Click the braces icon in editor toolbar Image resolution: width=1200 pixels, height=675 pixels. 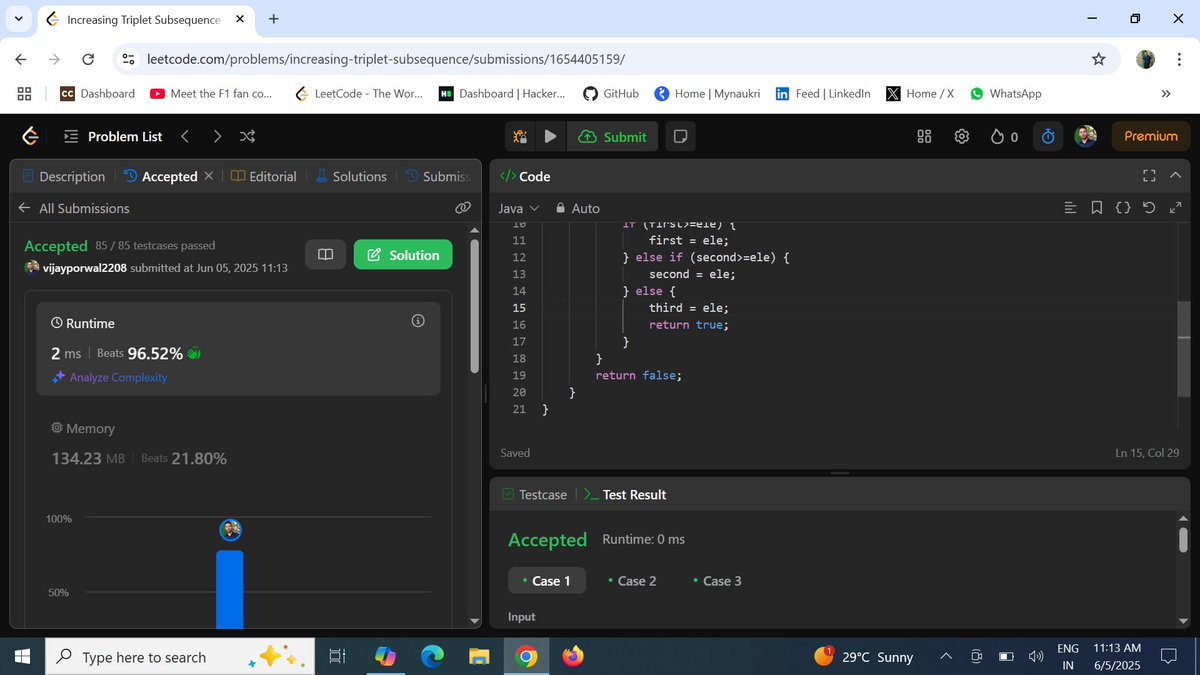[1123, 208]
